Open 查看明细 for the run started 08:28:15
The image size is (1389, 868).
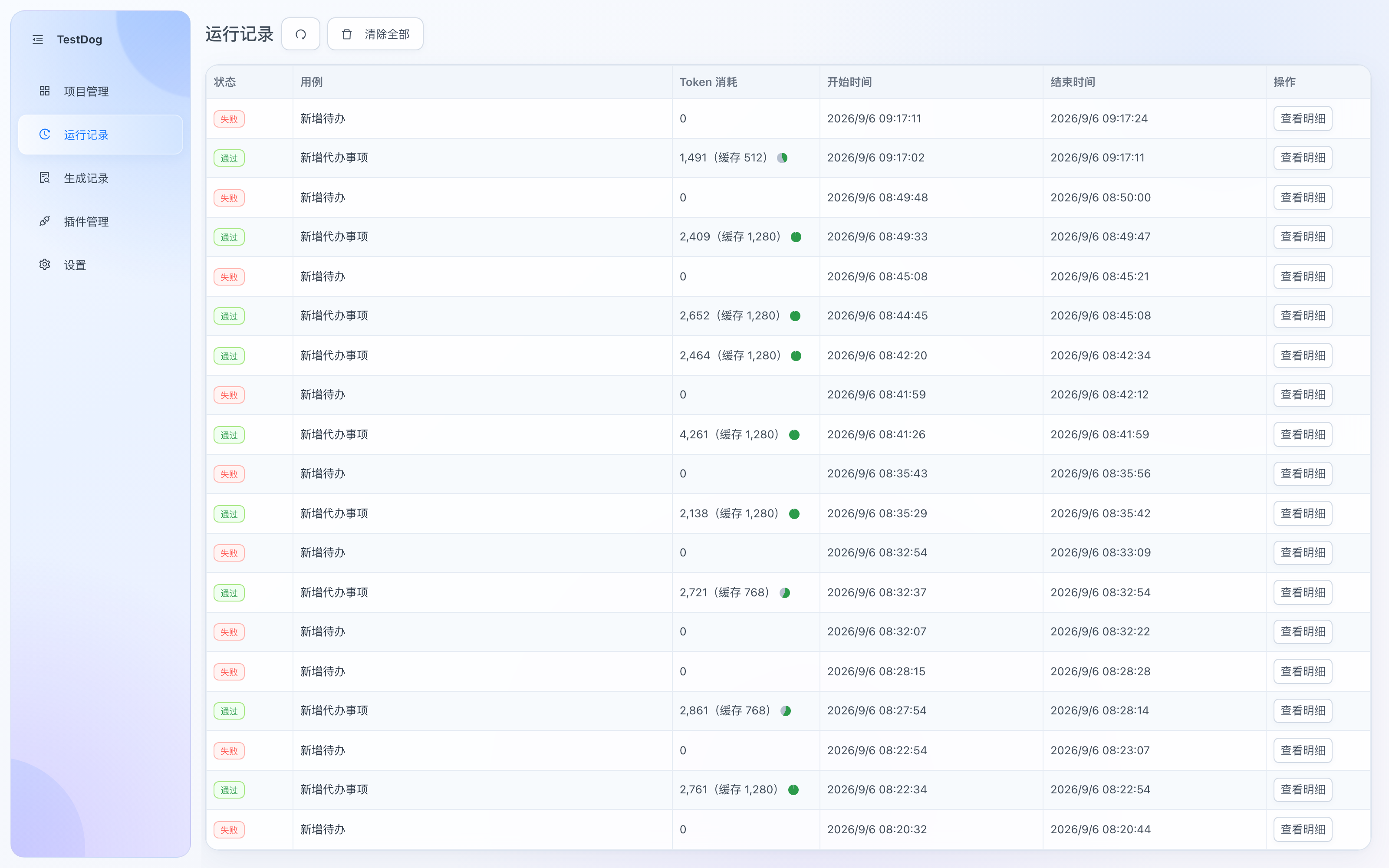(x=1303, y=672)
